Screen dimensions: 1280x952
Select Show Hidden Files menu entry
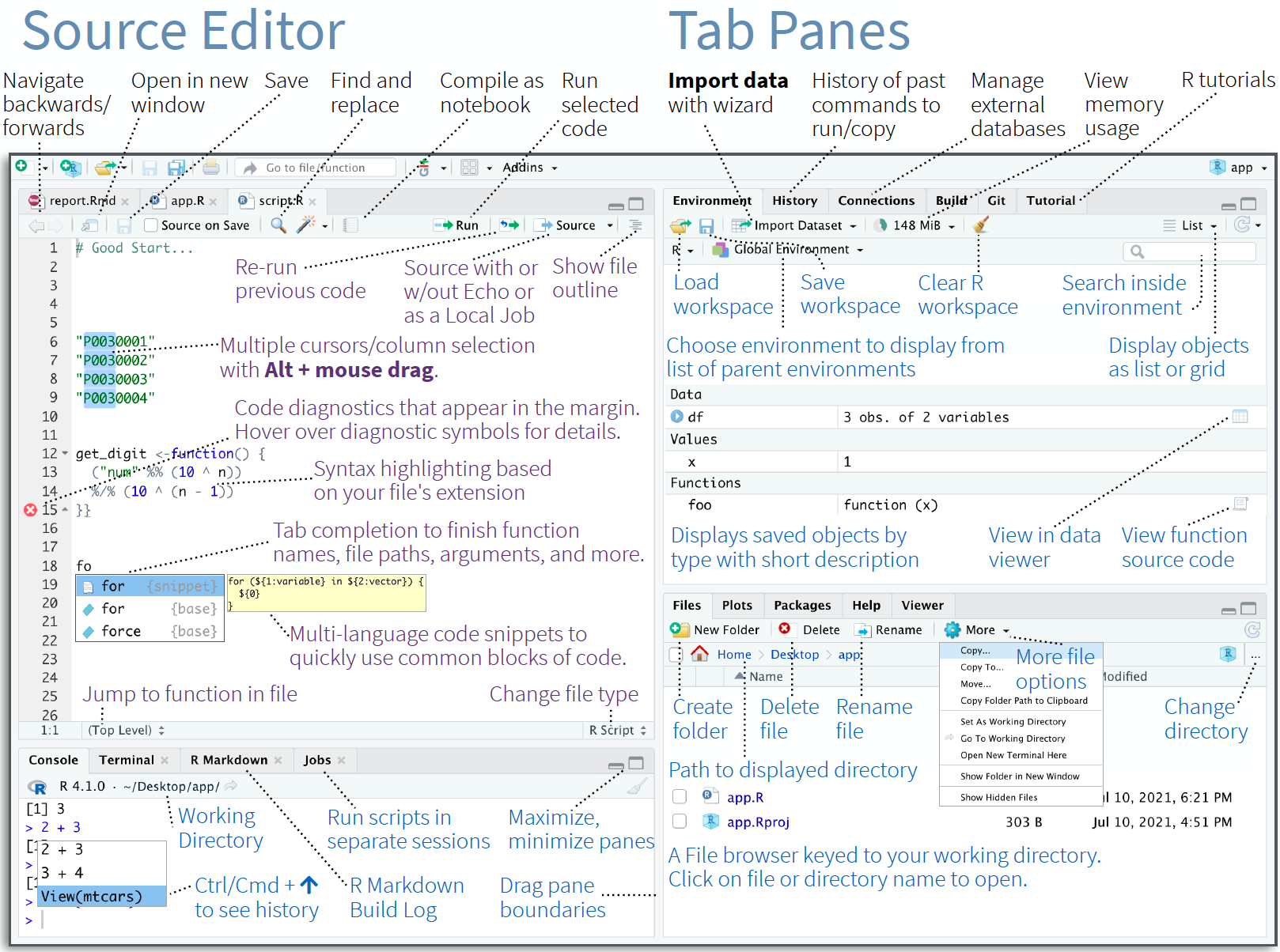tap(998, 797)
